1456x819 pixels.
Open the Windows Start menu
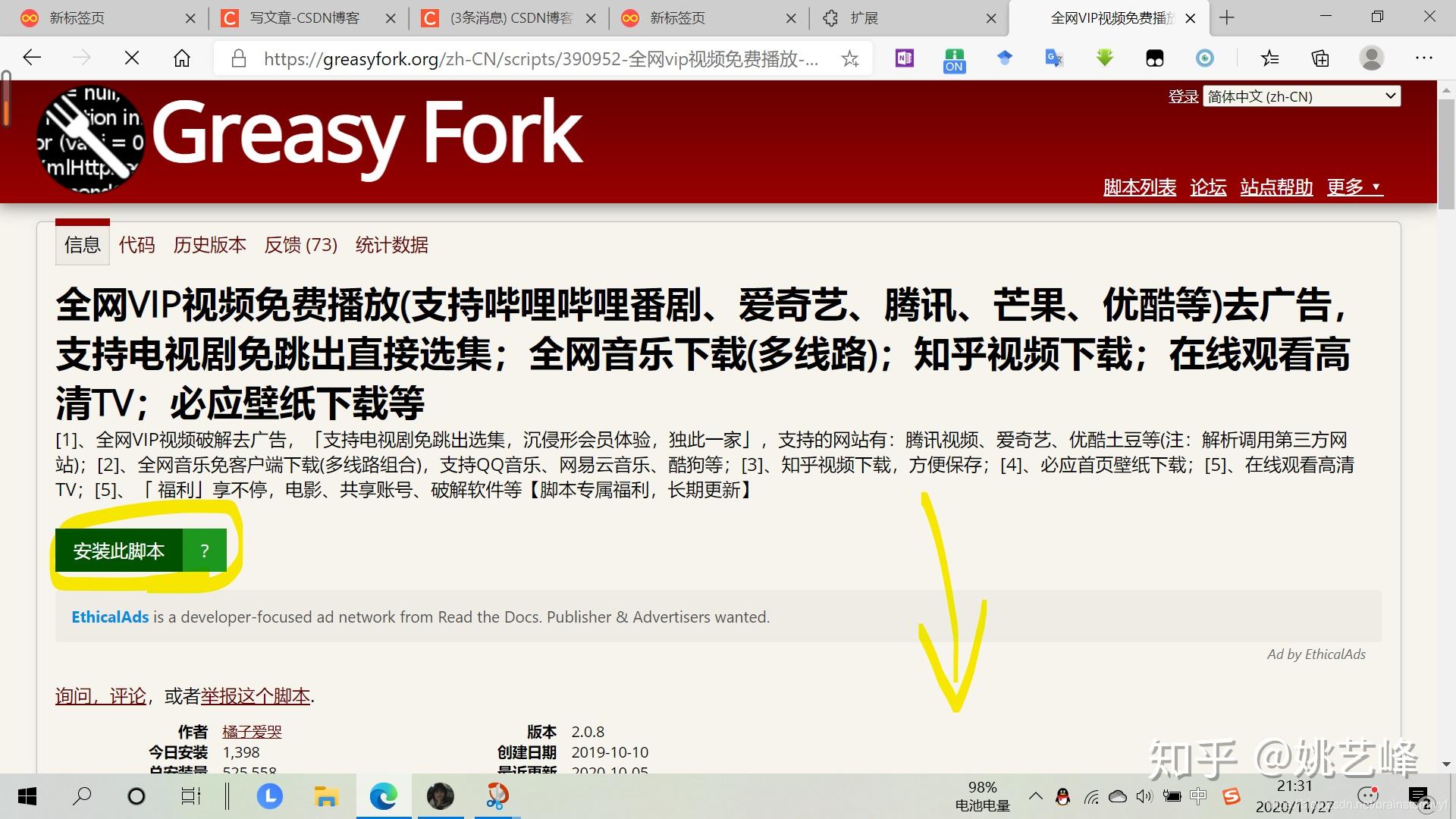point(27,796)
